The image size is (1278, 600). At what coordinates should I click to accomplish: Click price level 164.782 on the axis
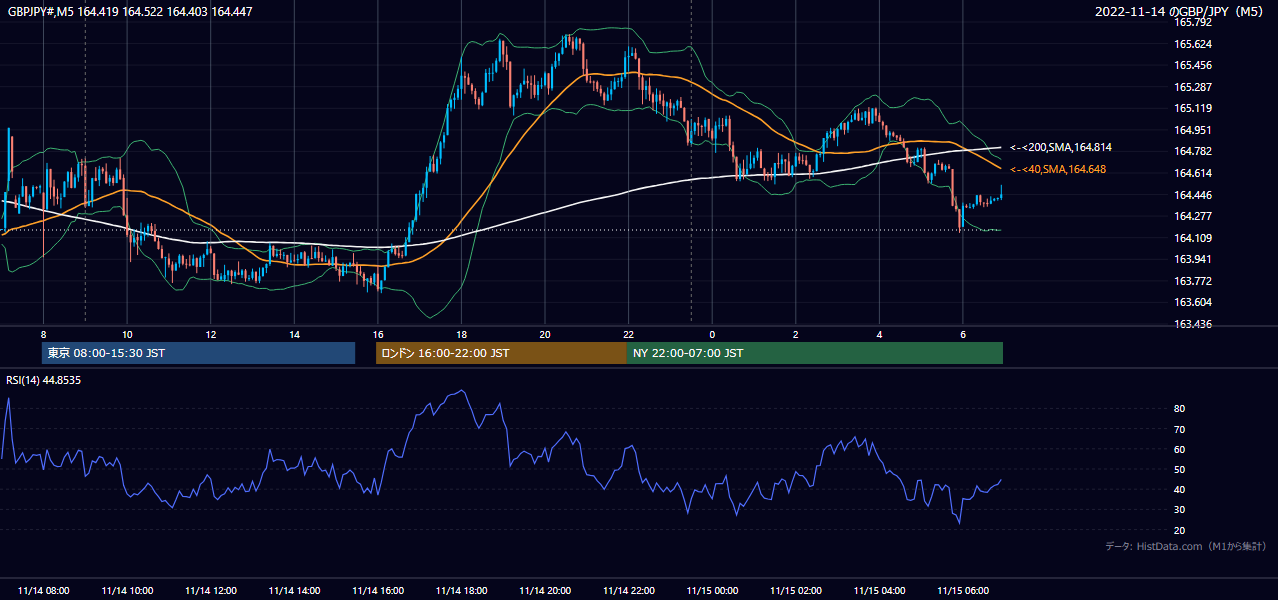coord(1193,151)
